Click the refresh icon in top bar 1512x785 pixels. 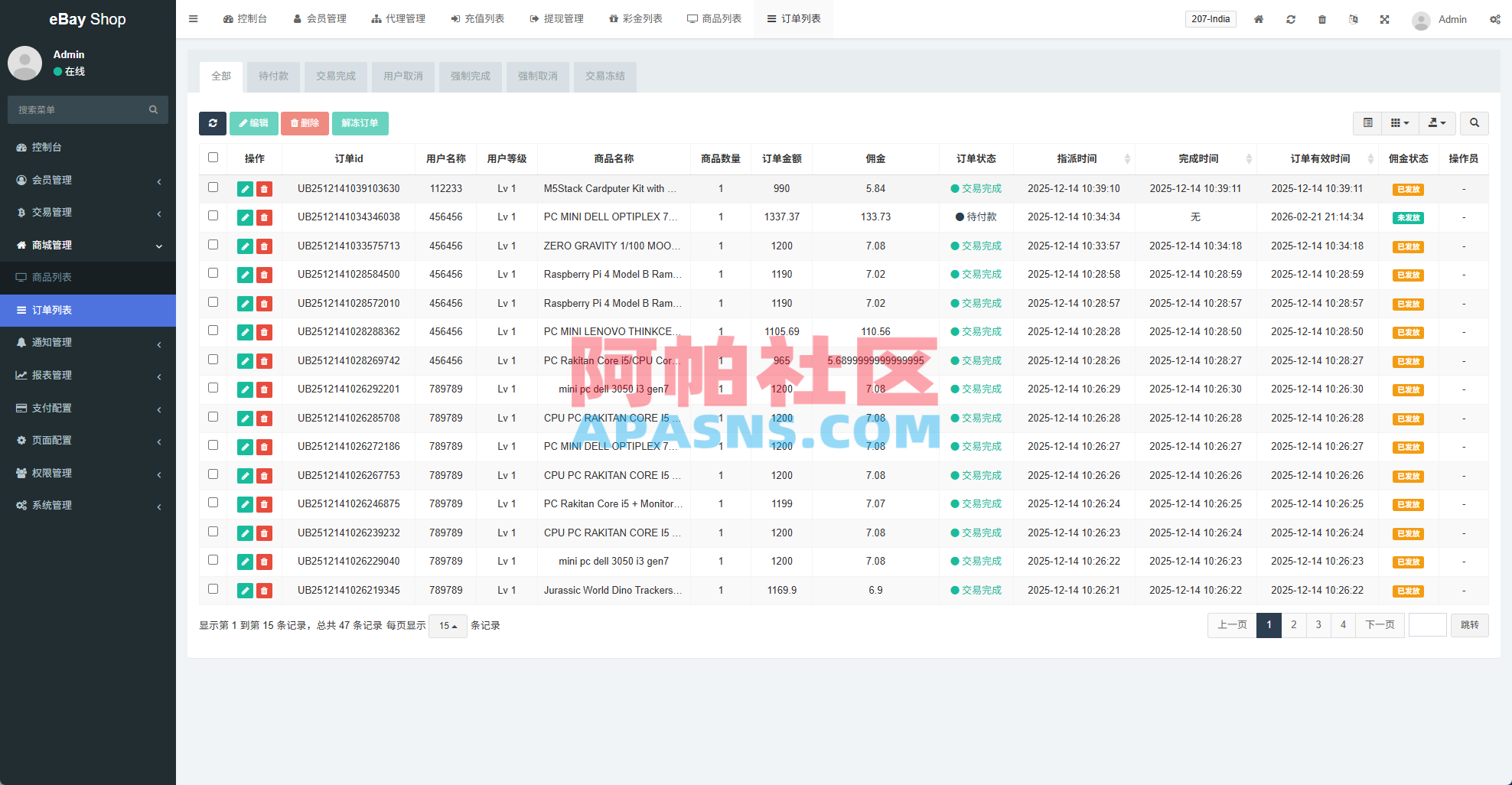1291,19
